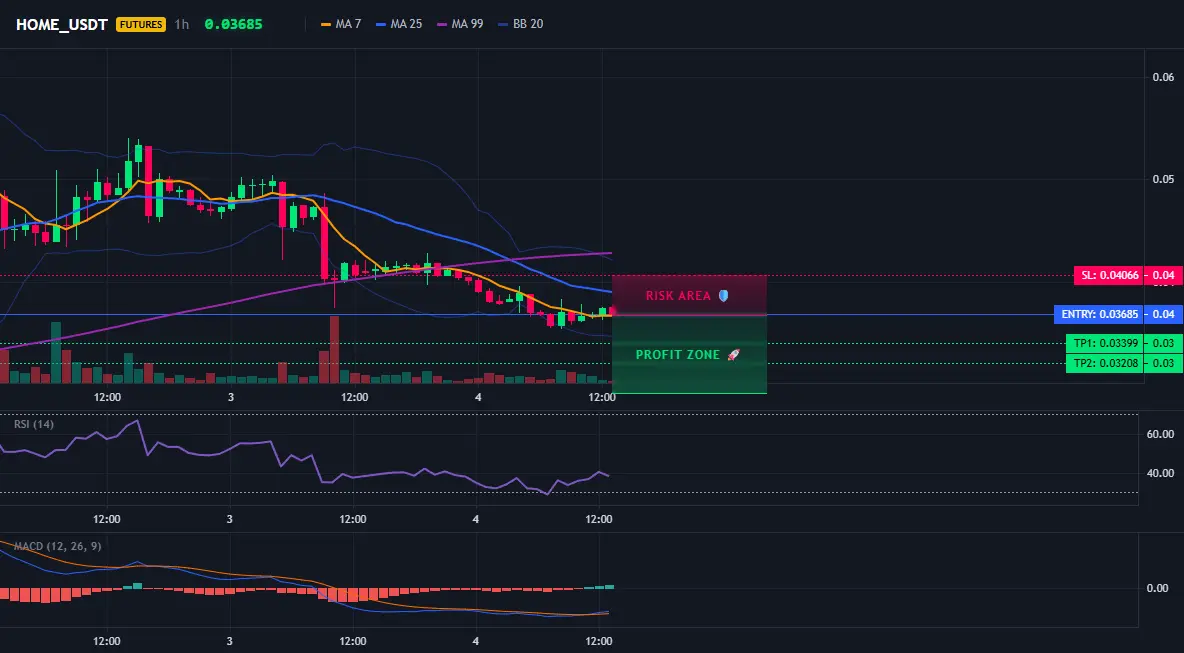Click the FUTURES badge

140,24
